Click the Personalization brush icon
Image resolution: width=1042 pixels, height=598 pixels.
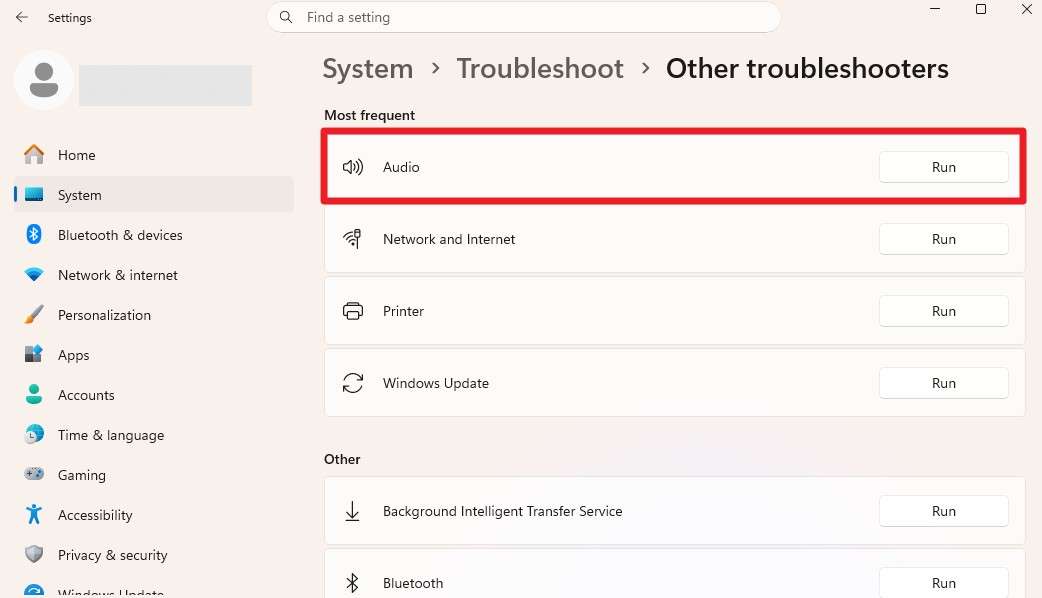[x=34, y=314]
